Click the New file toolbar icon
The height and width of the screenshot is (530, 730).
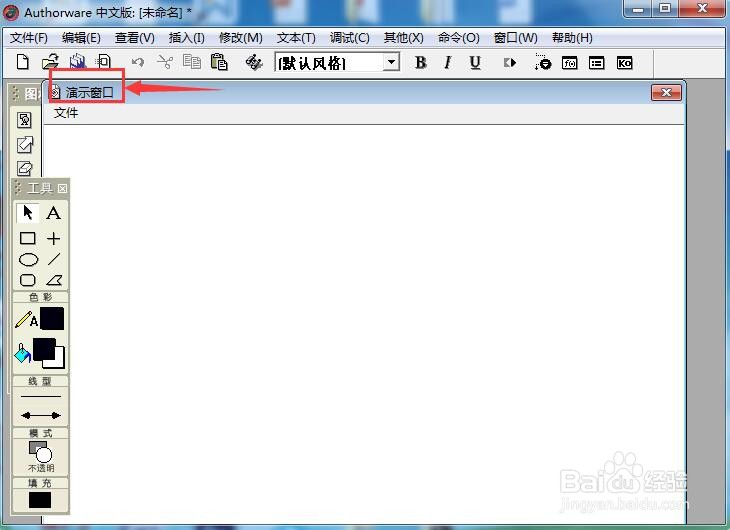pyautogui.click(x=22, y=62)
